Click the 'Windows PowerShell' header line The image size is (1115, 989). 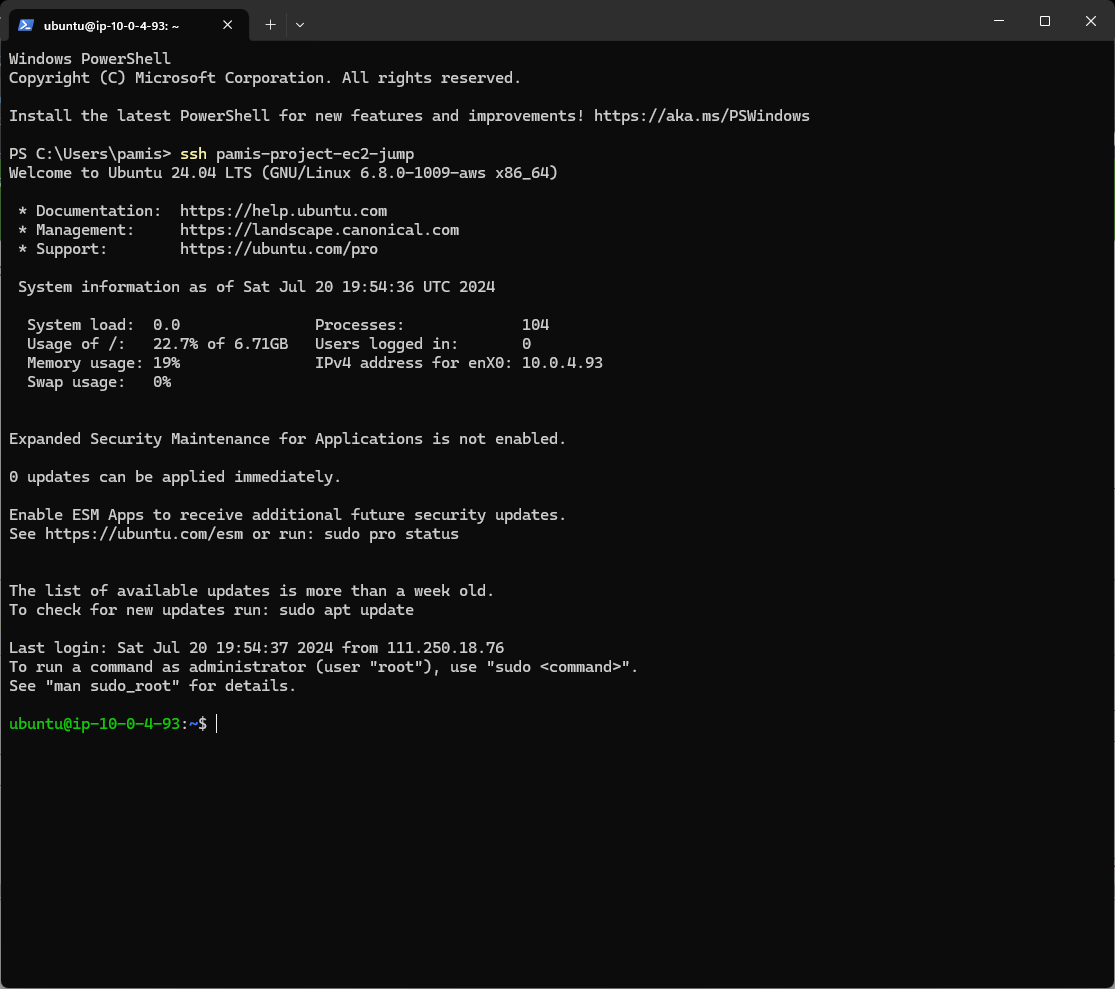click(x=90, y=59)
